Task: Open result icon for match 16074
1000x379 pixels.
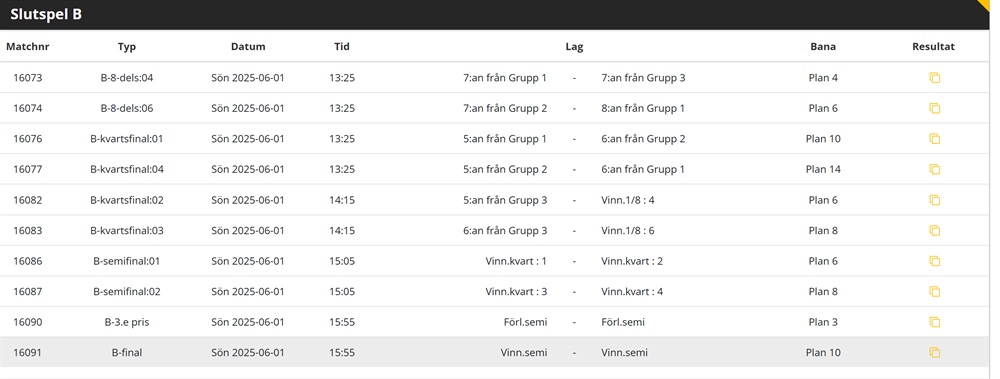Action: click(x=934, y=108)
